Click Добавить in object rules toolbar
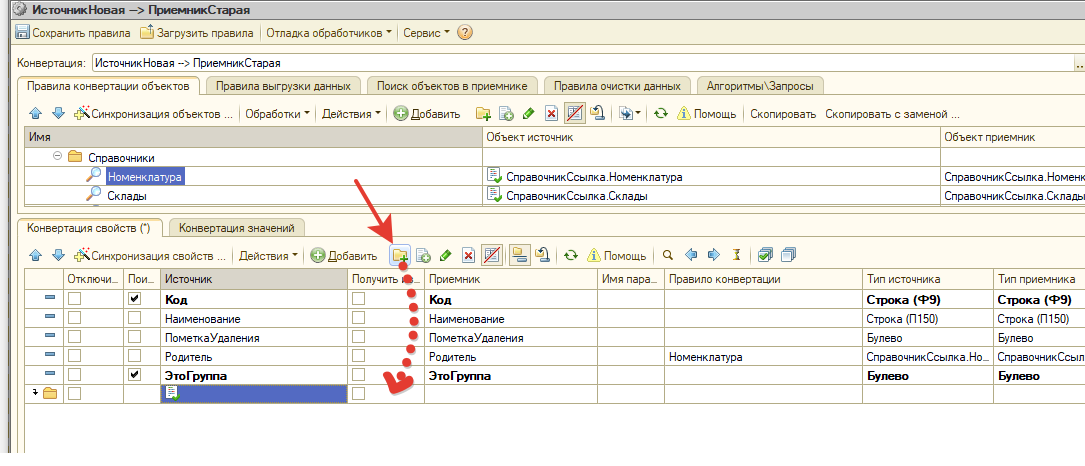1085x466 pixels. coord(427,114)
